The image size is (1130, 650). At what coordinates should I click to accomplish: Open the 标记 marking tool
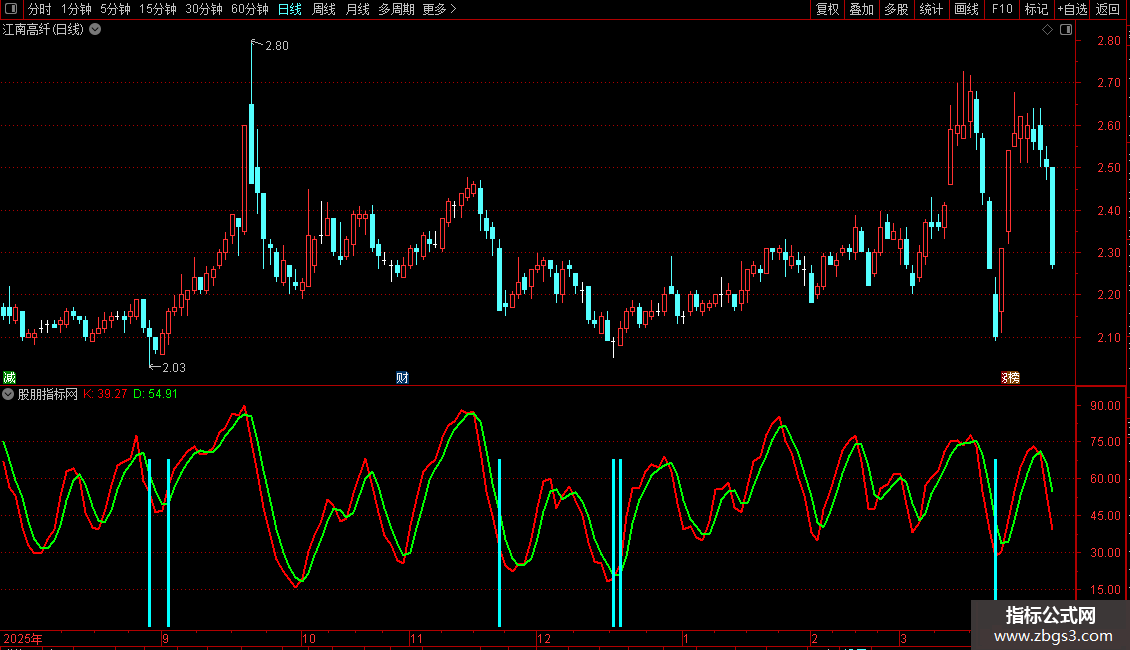1036,9
